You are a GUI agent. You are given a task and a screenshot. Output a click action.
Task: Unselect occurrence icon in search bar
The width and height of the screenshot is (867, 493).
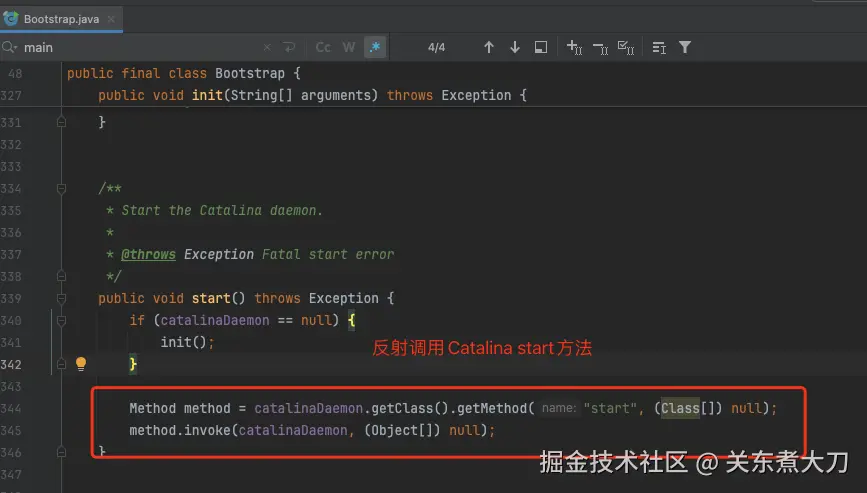(600, 49)
